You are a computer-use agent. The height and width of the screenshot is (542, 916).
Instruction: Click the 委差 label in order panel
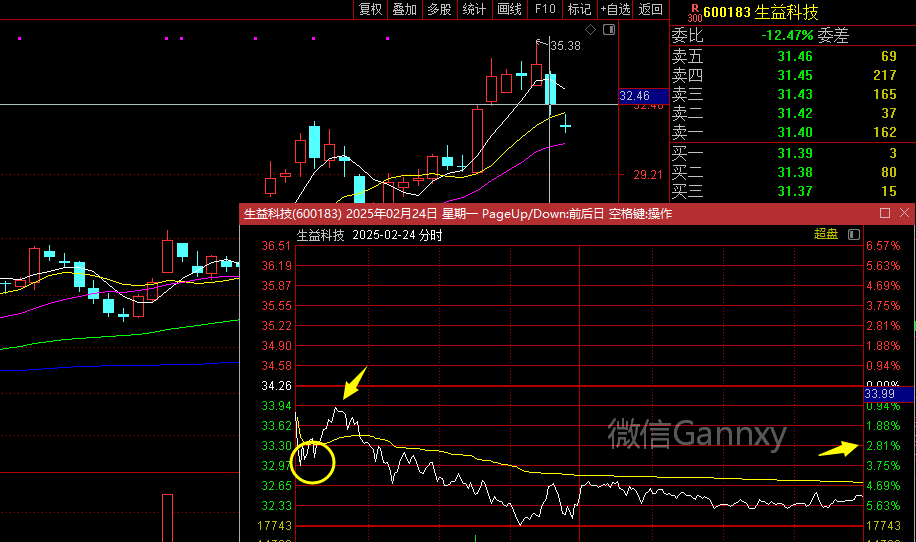tap(833, 36)
